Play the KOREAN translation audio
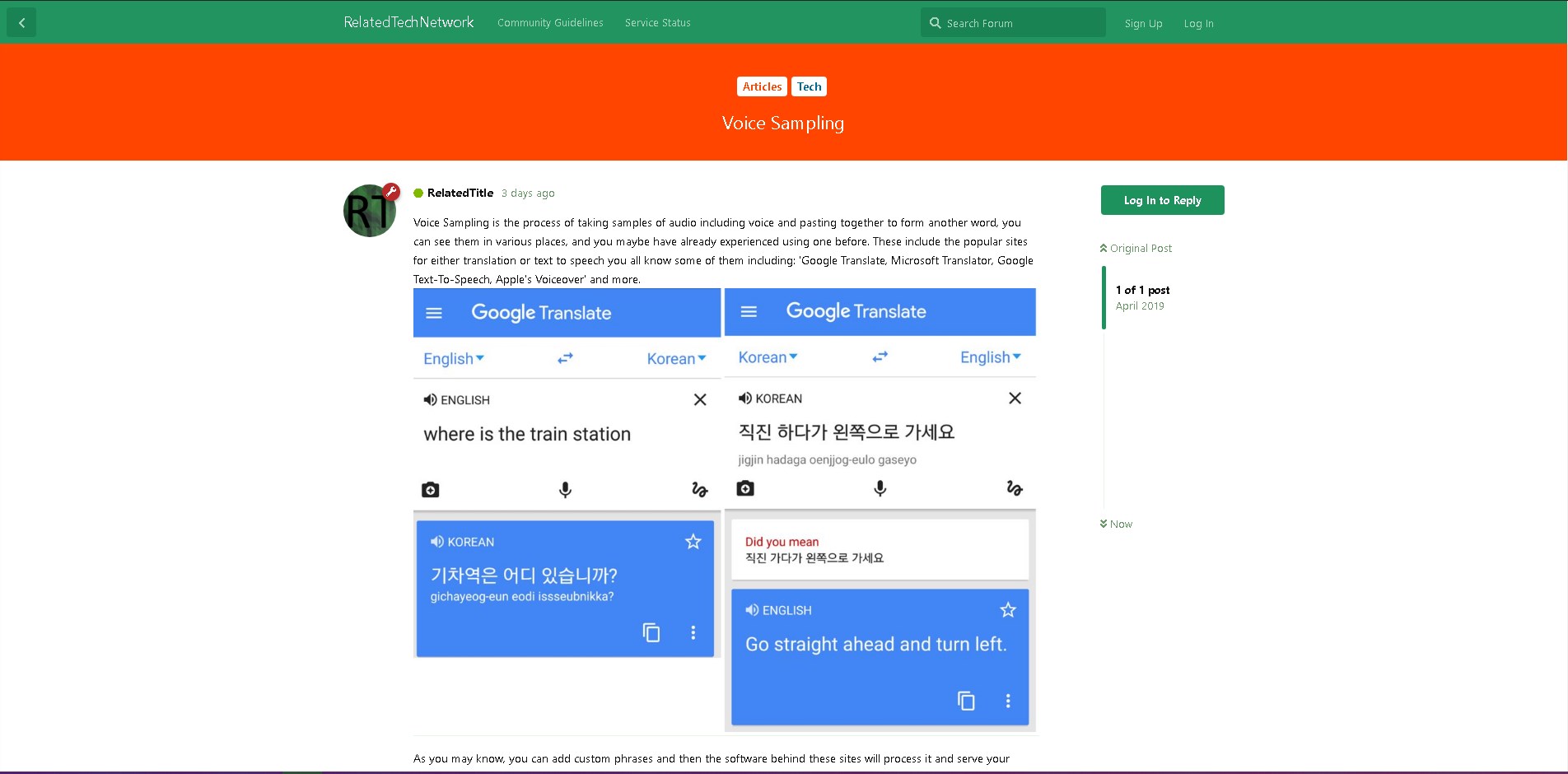 pyautogui.click(x=437, y=542)
